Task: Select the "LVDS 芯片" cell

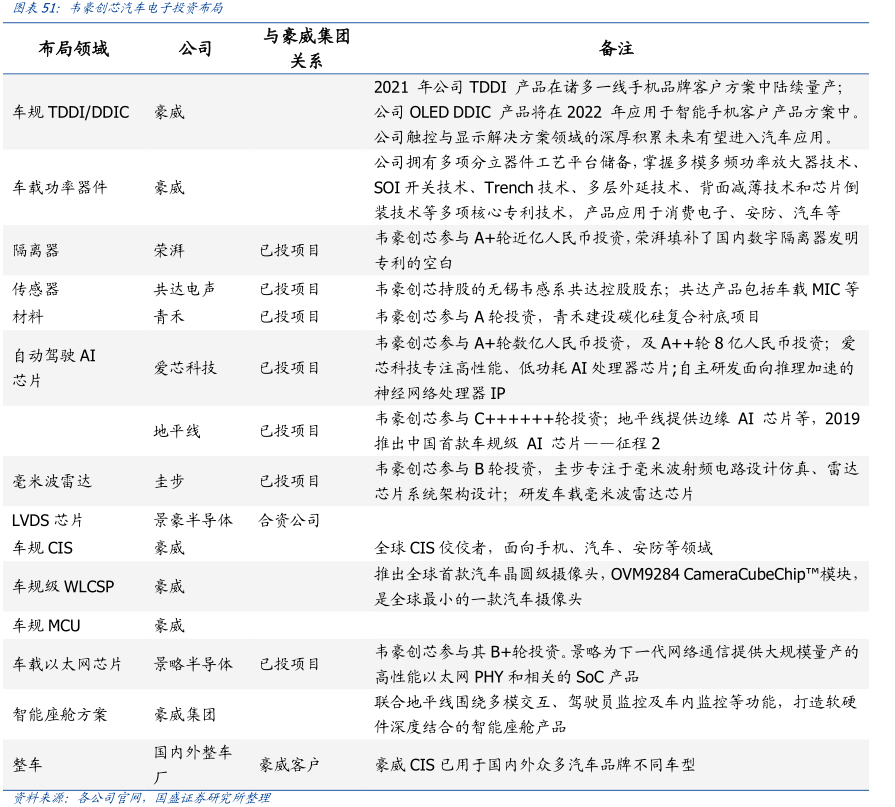Action: pyautogui.click(x=47, y=520)
